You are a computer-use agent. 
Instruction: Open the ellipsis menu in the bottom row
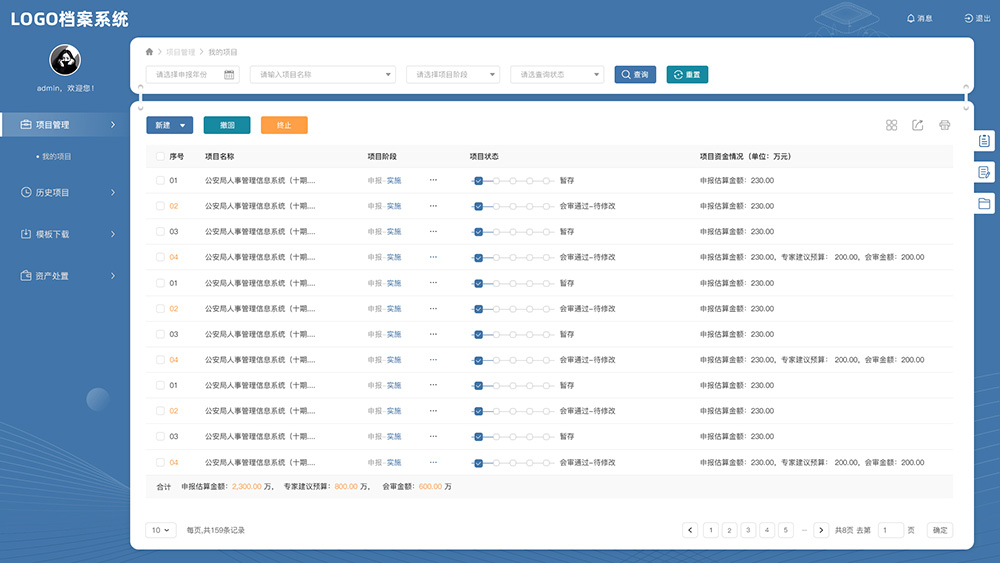tap(434, 462)
